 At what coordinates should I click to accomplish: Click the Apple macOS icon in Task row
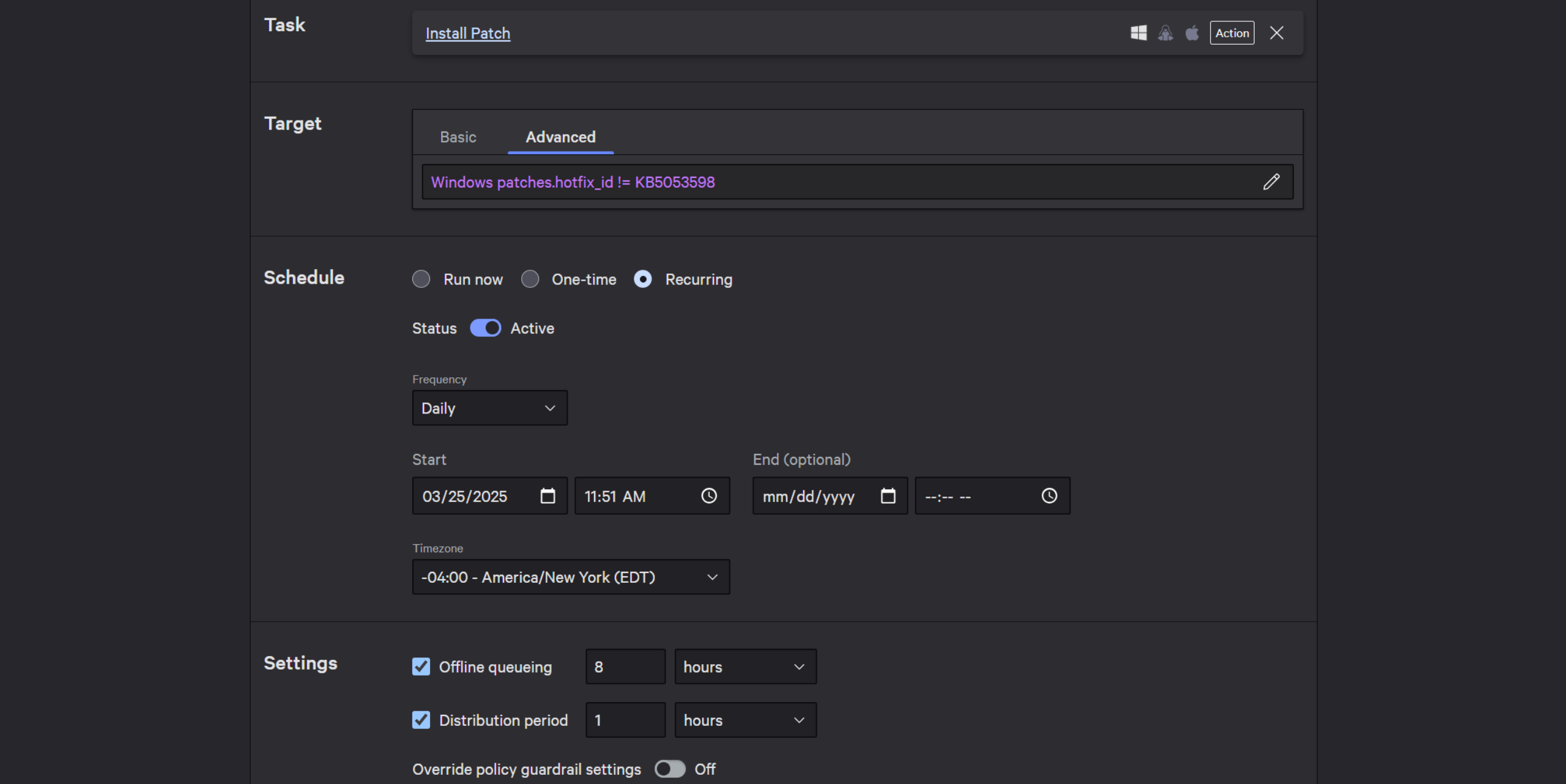tap(1192, 33)
